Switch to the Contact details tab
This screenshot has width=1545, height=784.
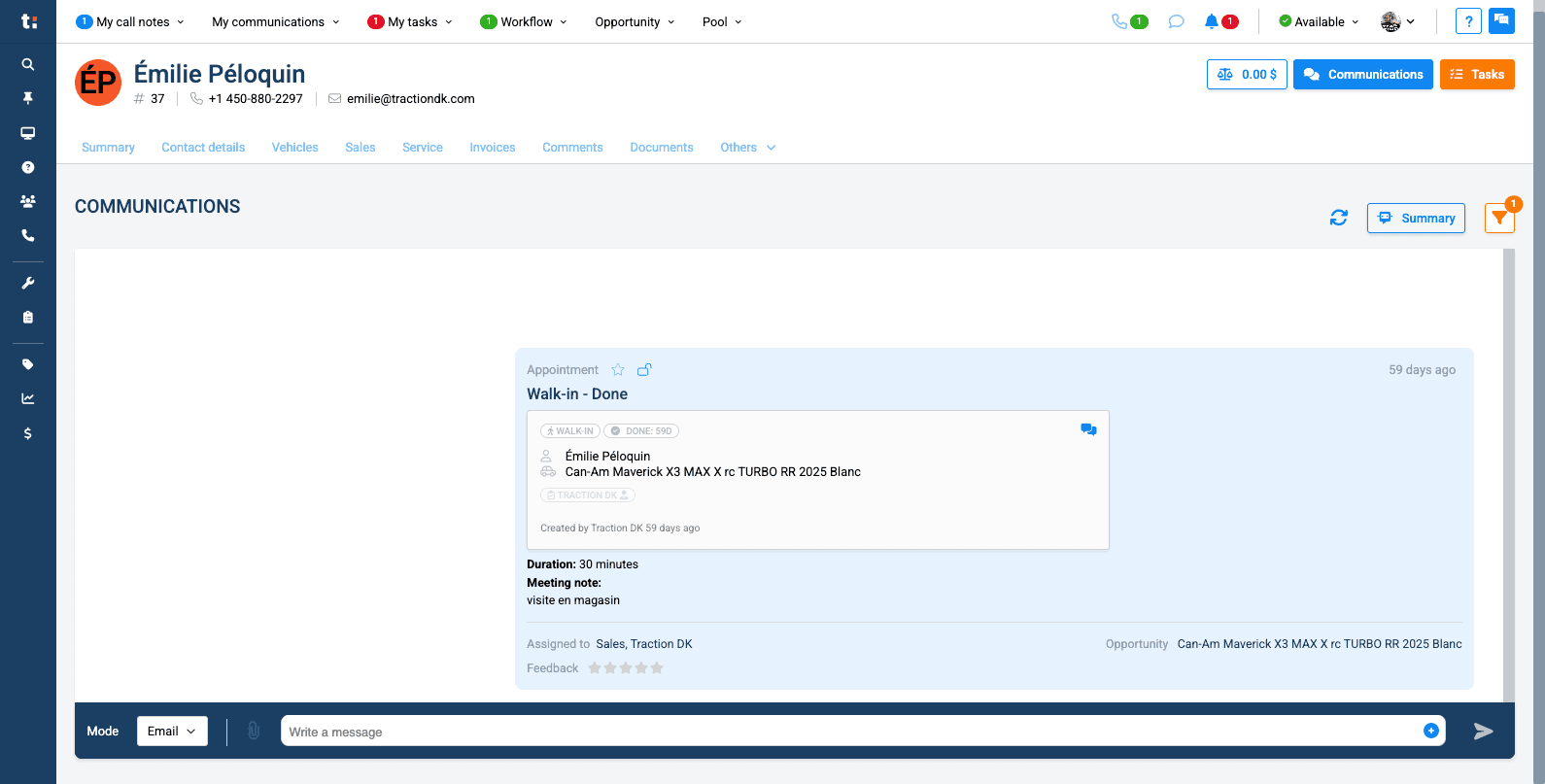tap(203, 148)
